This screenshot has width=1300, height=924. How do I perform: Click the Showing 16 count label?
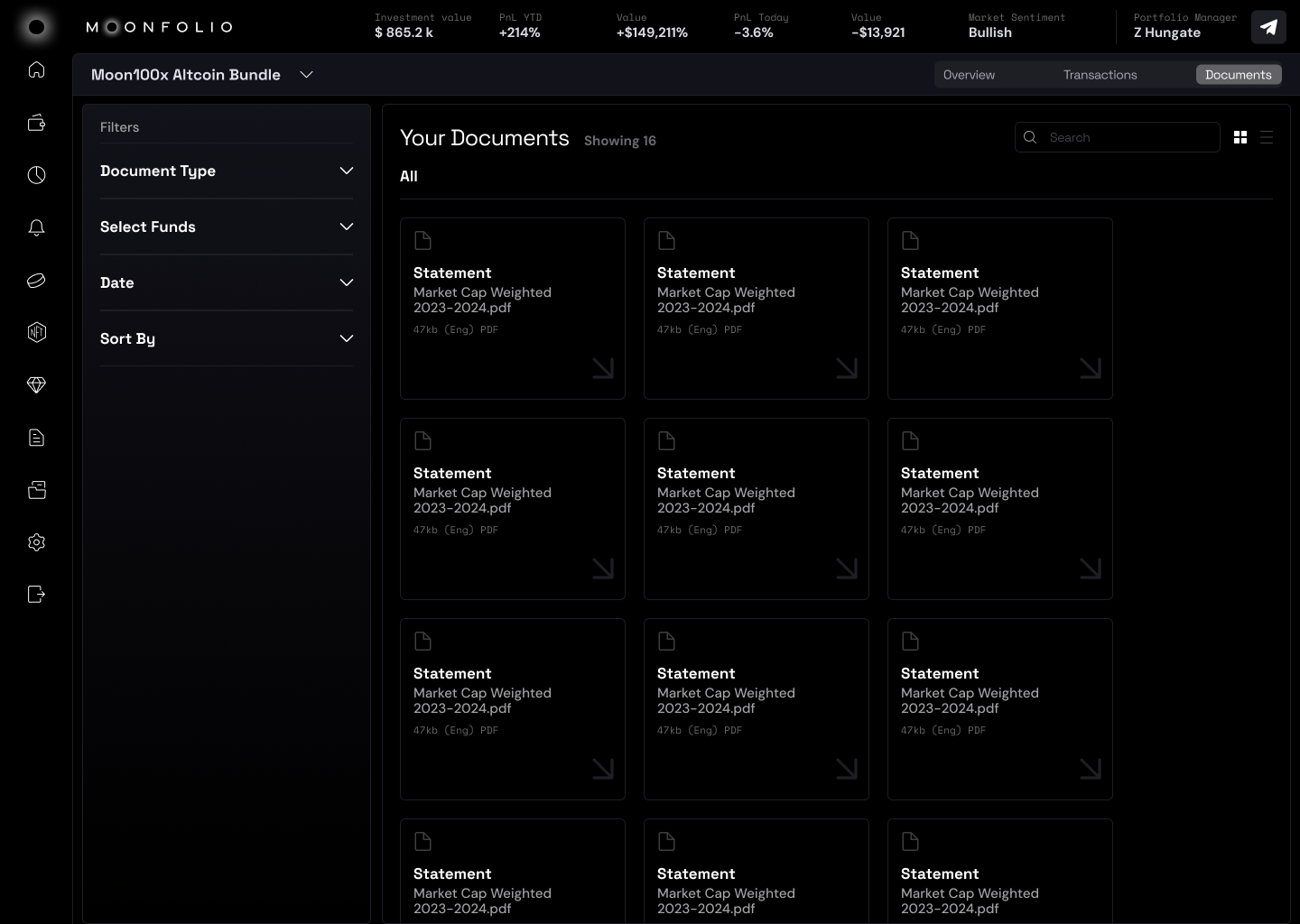[620, 141]
